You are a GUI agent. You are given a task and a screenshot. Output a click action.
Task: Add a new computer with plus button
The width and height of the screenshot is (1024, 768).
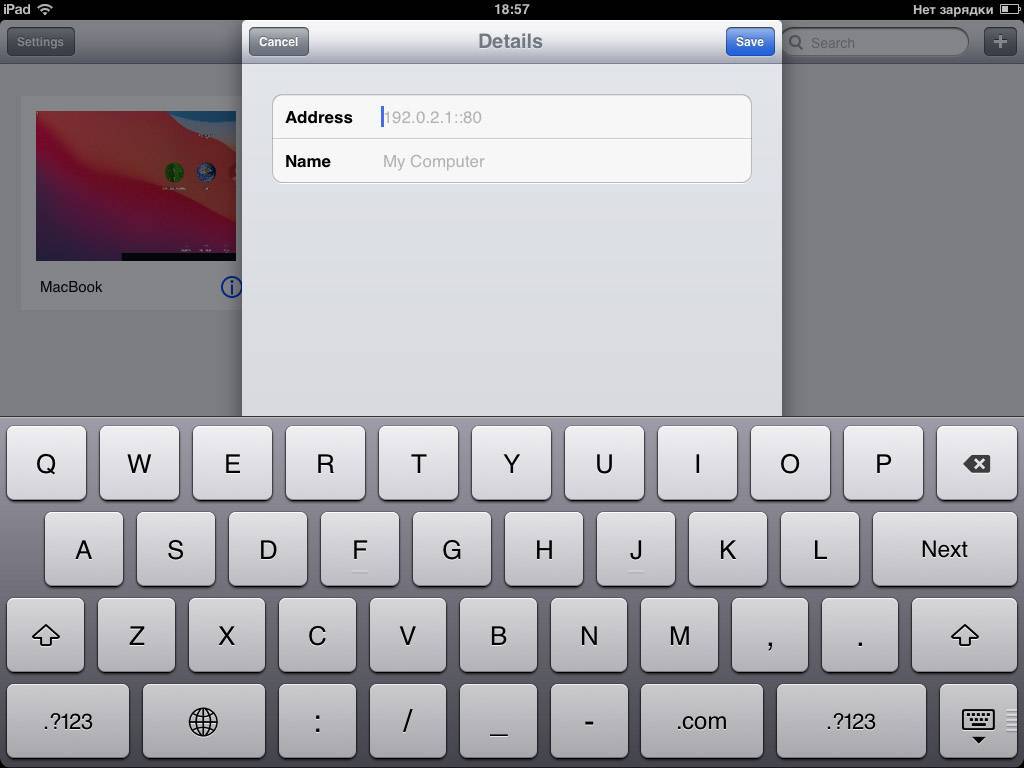coord(1000,42)
